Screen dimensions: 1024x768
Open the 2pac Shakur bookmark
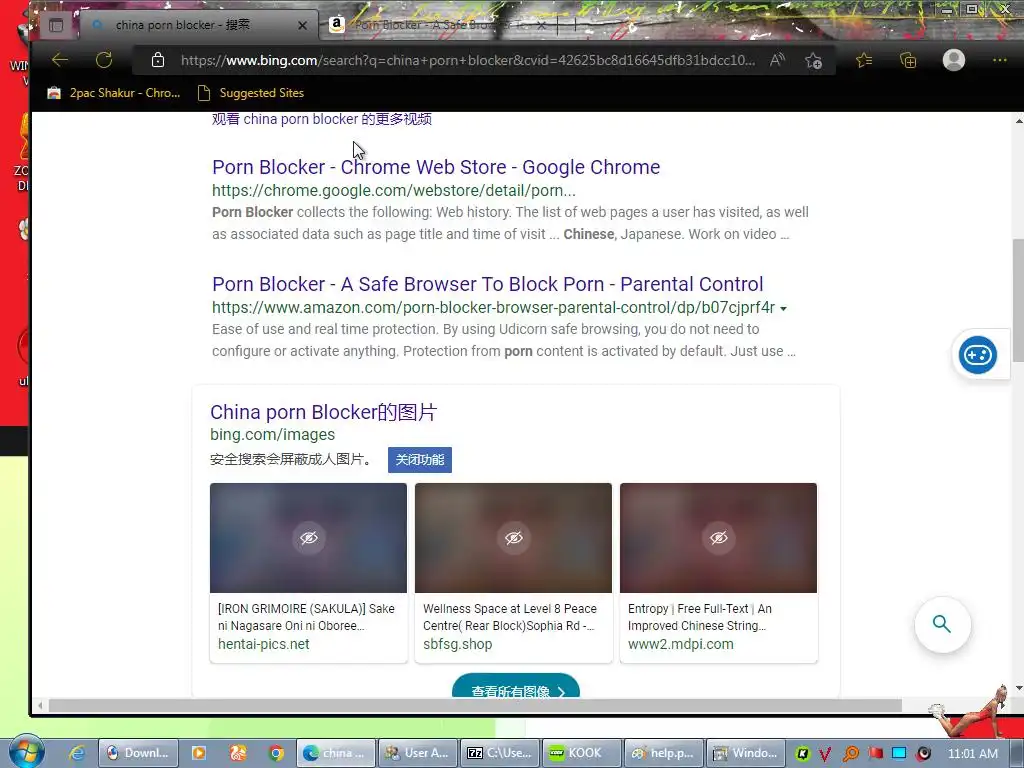point(114,93)
